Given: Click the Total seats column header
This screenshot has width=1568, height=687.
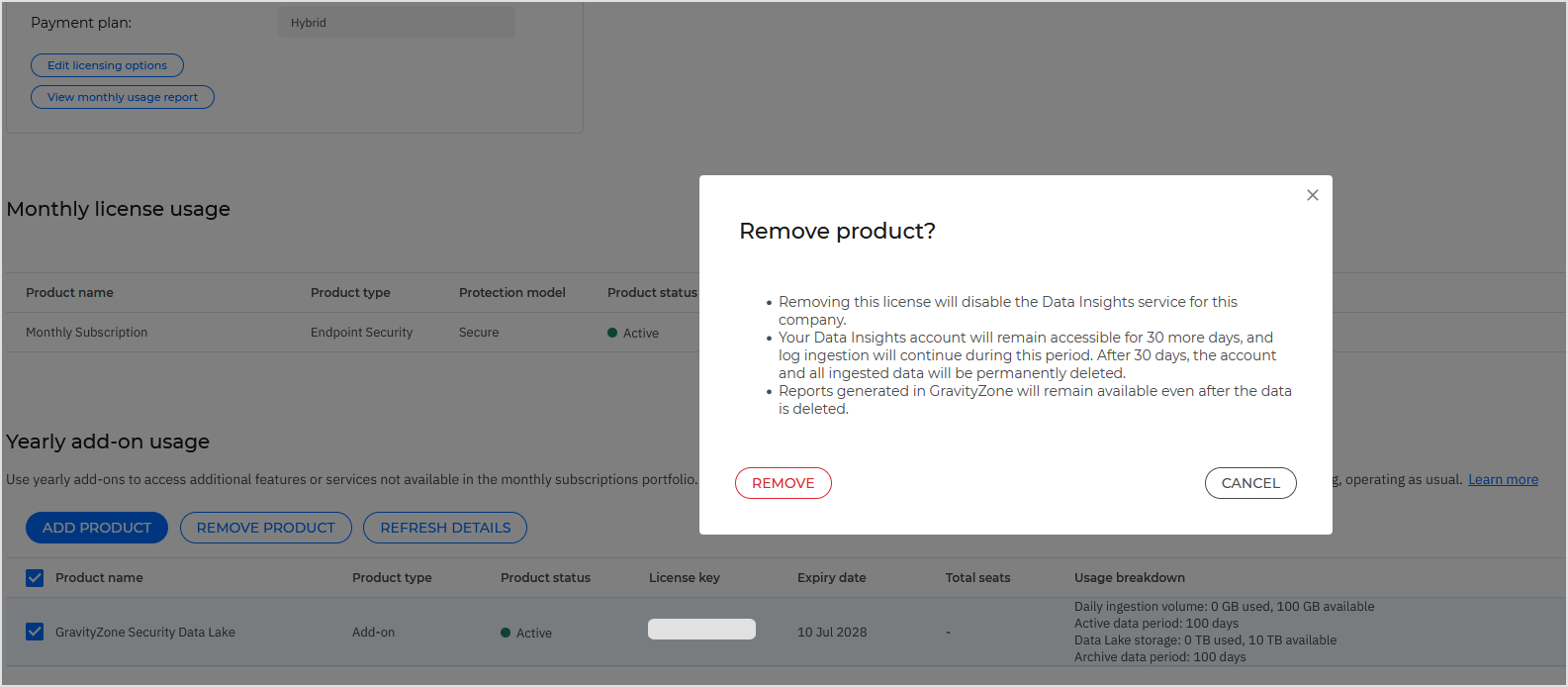Looking at the screenshot, I should tap(978, 578).
